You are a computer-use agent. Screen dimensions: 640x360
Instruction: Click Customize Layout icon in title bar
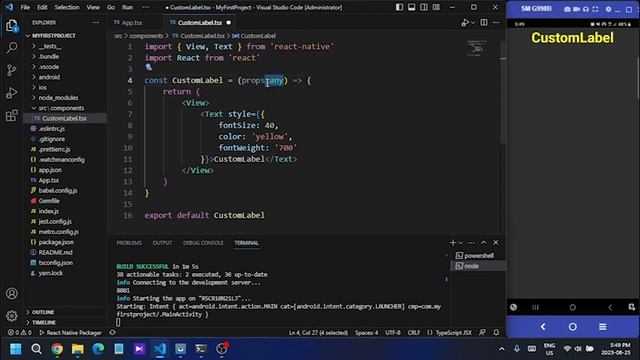pyautogui.click(x=436, y=7)
